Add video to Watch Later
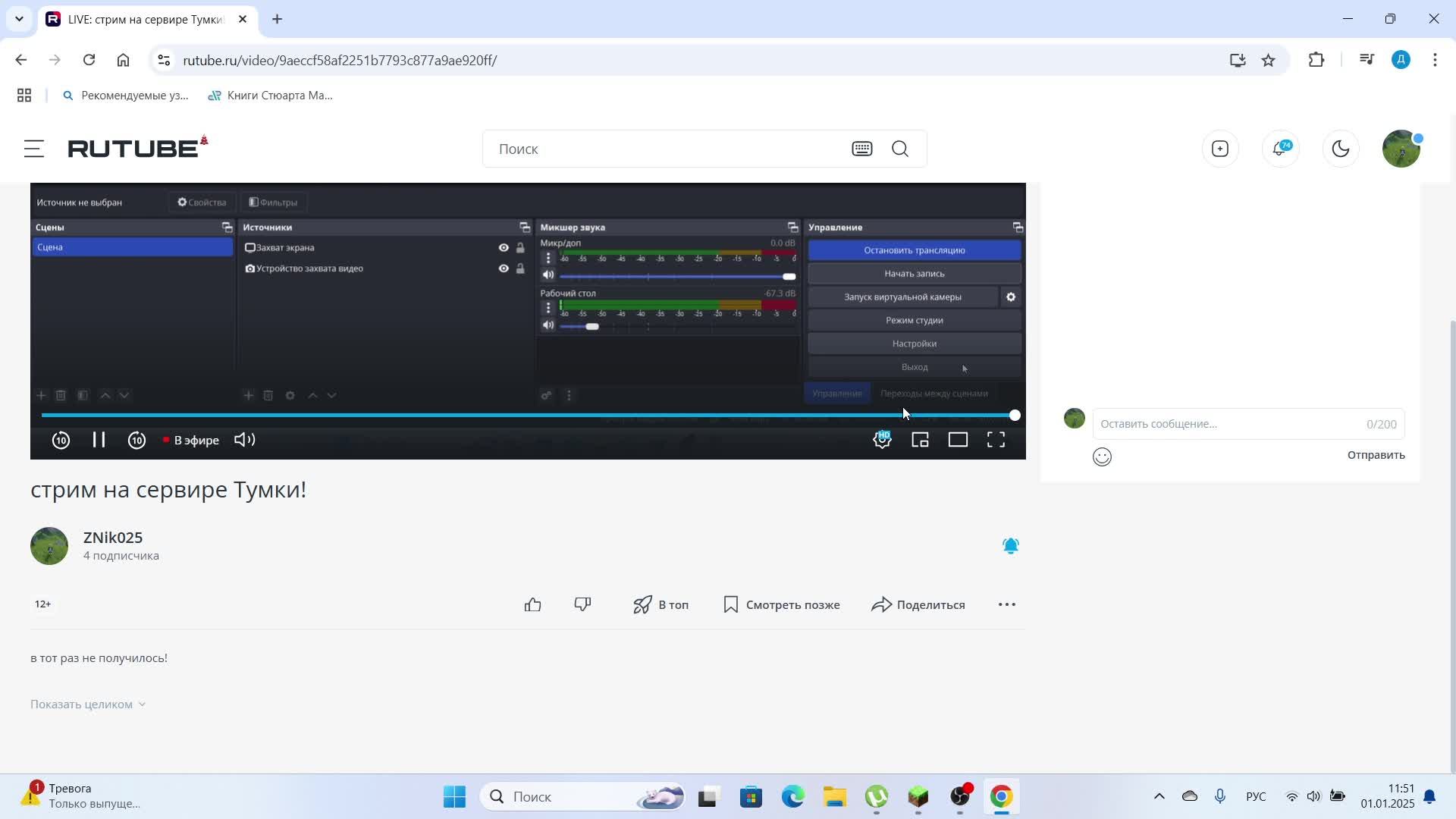The width and height of the screenshot is (1456, 819). (x=782, y=604)
